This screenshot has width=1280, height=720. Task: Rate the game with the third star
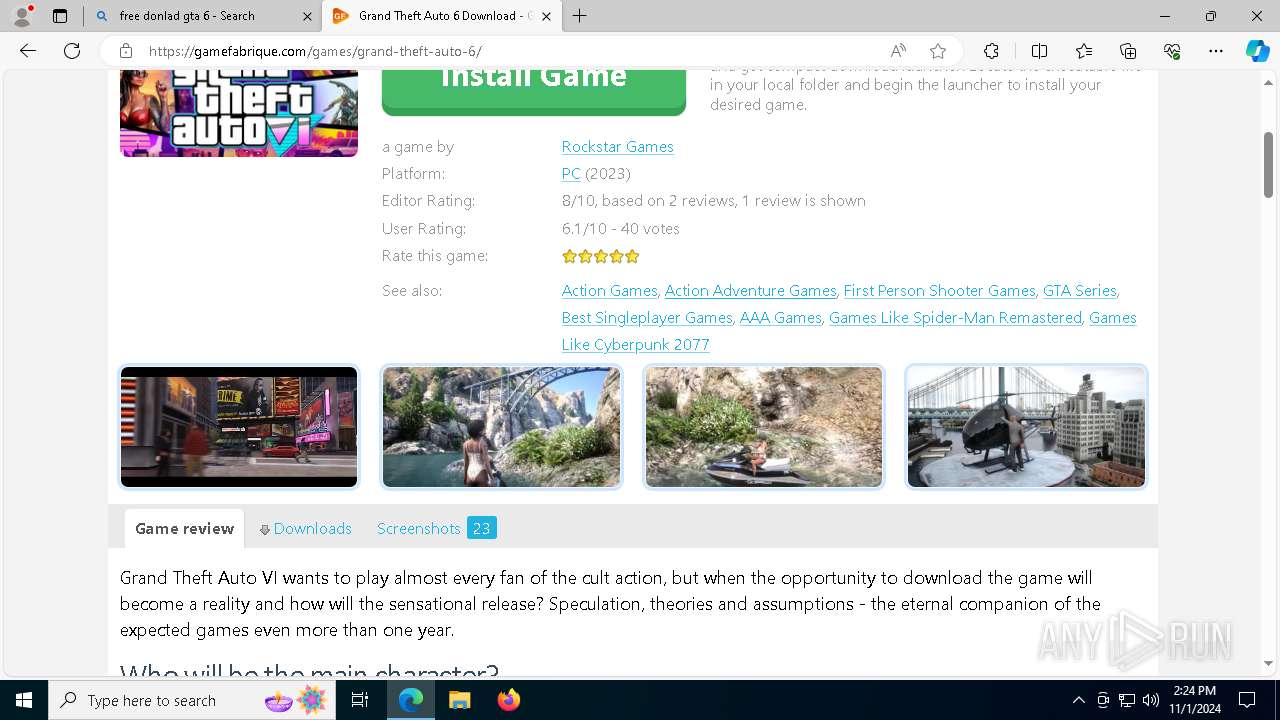click(601, 256)
